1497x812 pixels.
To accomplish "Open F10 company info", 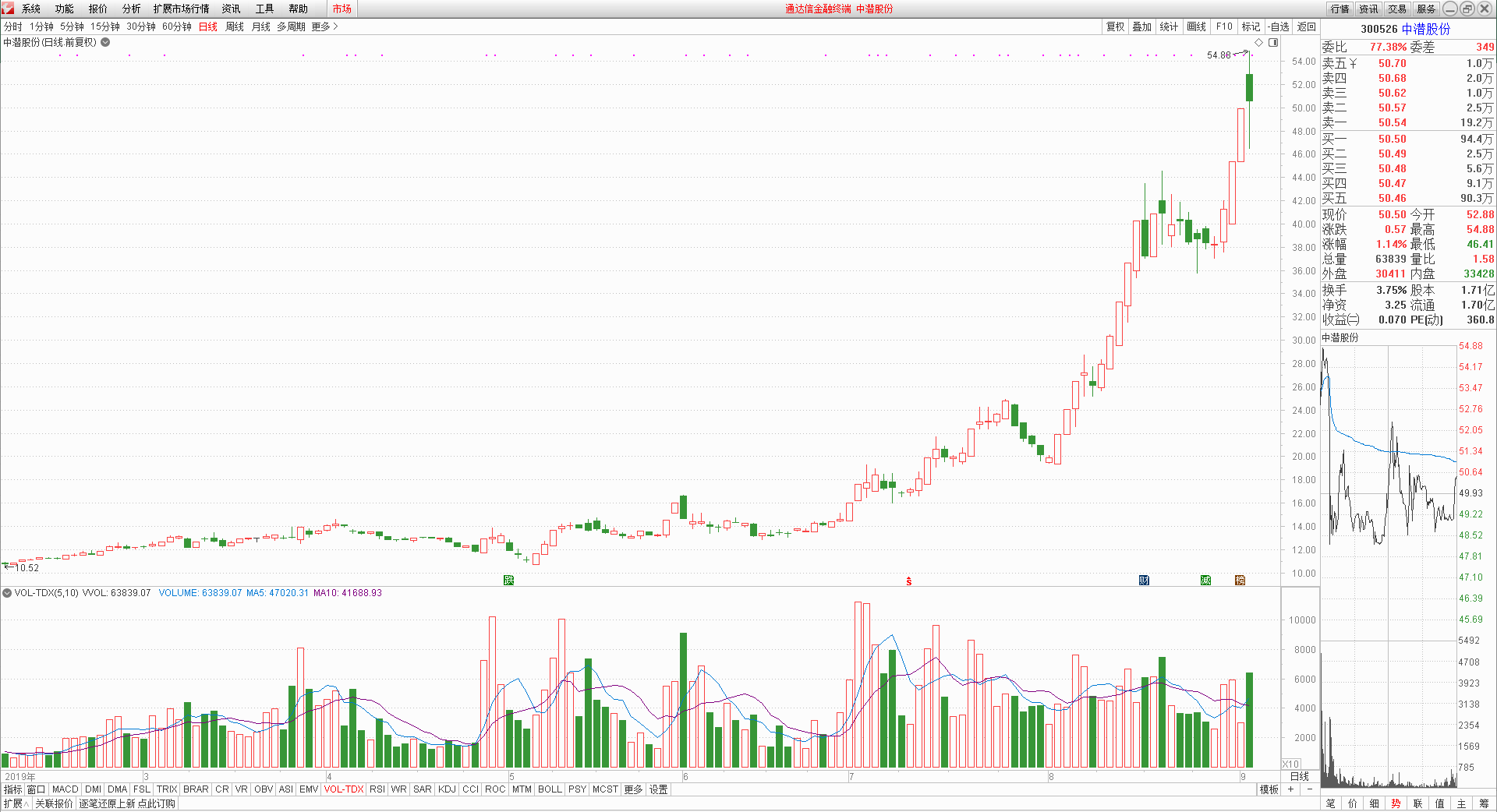I will coord(1224,26).
